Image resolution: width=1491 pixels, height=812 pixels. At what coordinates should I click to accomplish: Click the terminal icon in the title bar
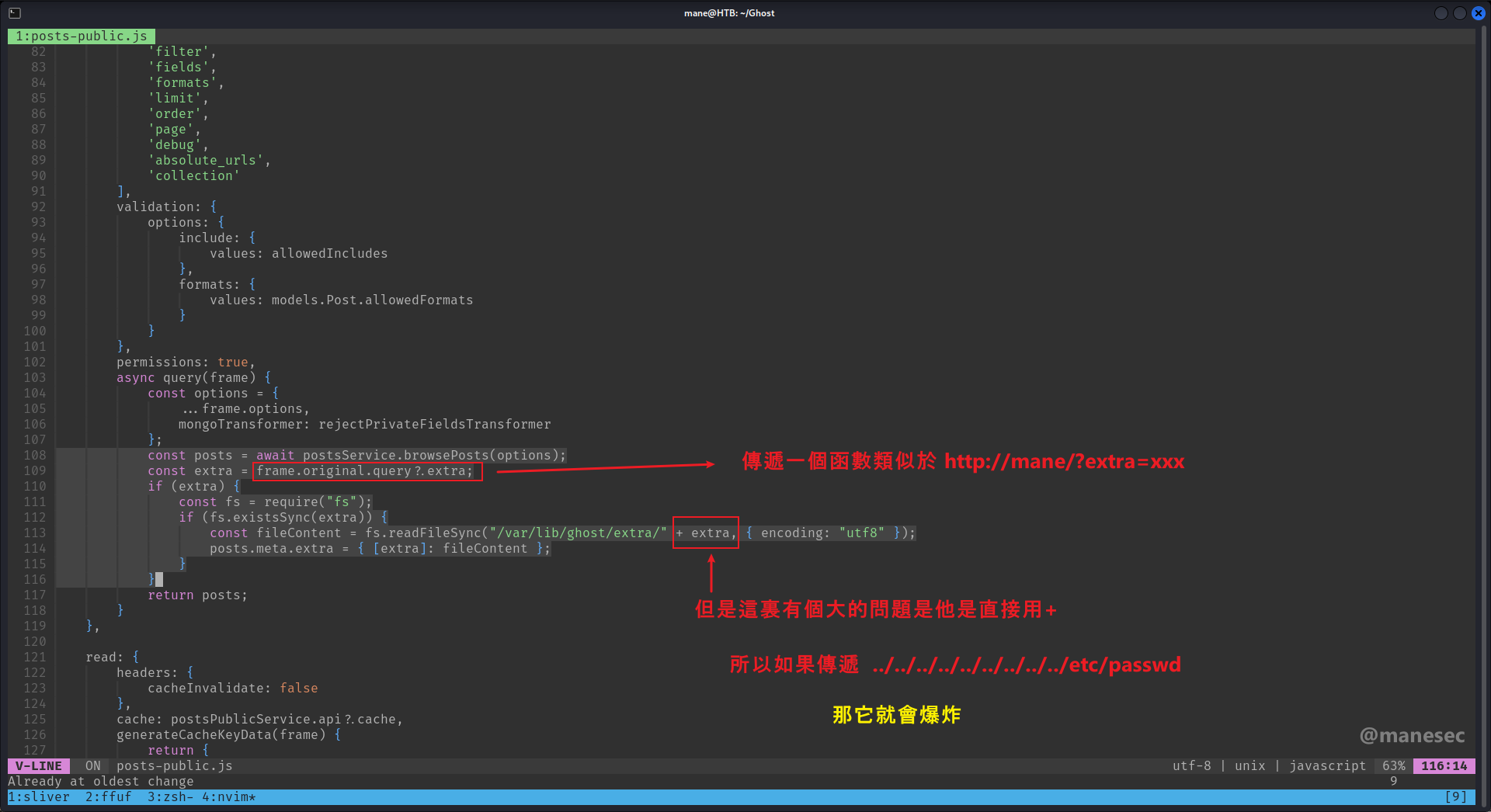15,13
